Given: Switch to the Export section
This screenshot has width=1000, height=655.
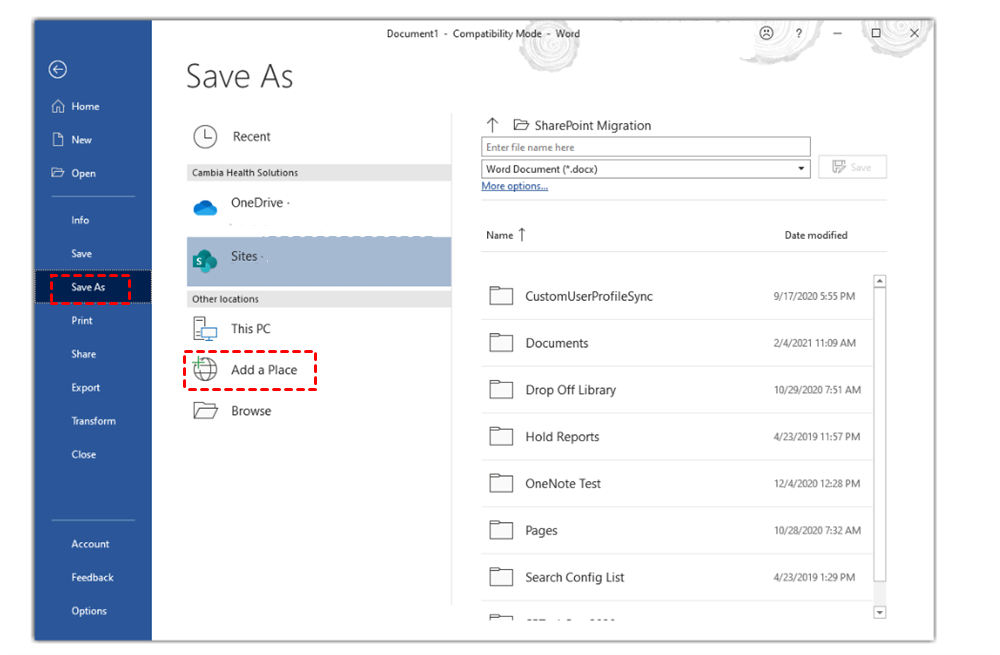Looking at the screenshot, I should pos(86,387).
